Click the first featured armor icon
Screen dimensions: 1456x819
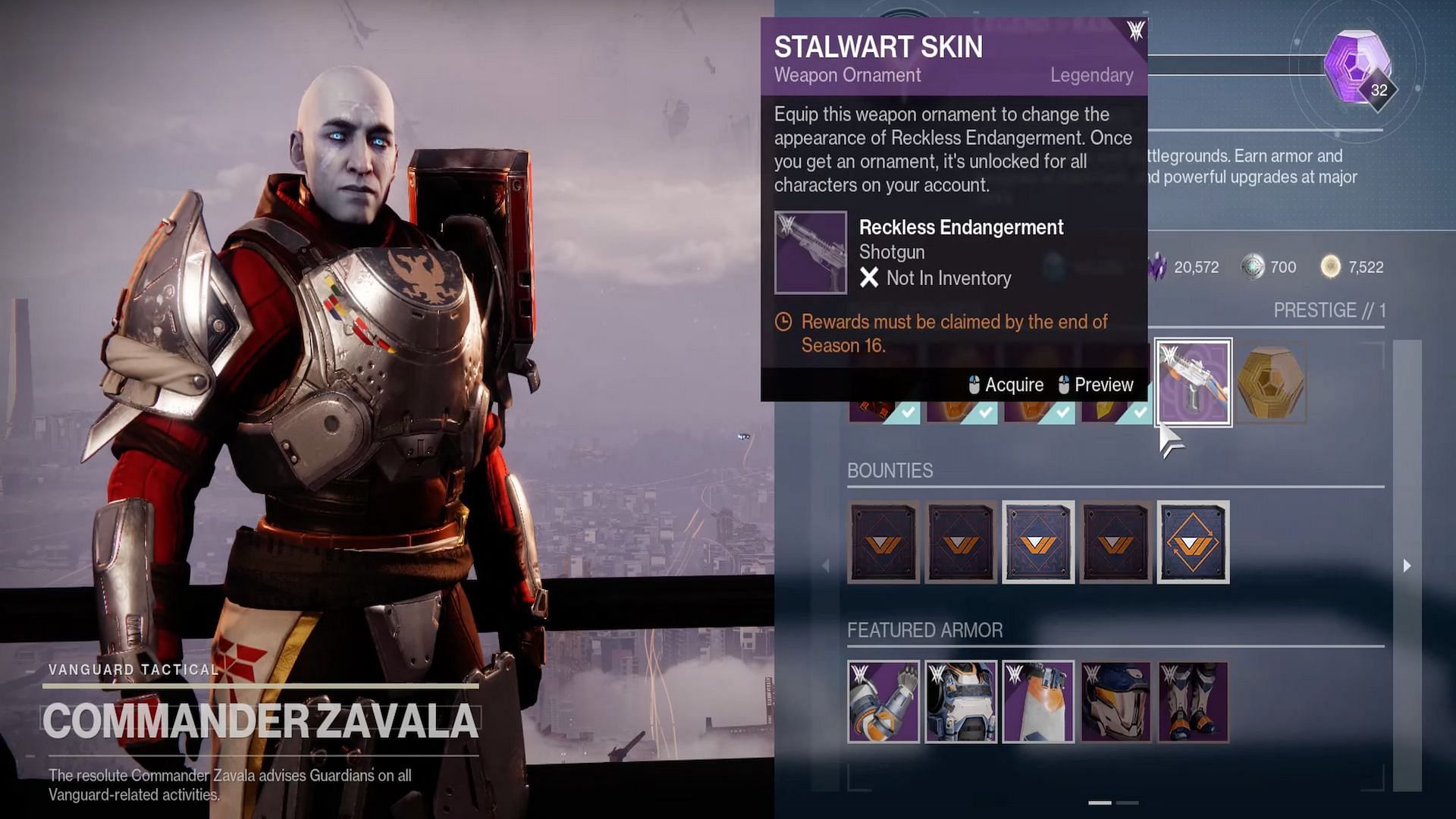(x=883, y=699)
